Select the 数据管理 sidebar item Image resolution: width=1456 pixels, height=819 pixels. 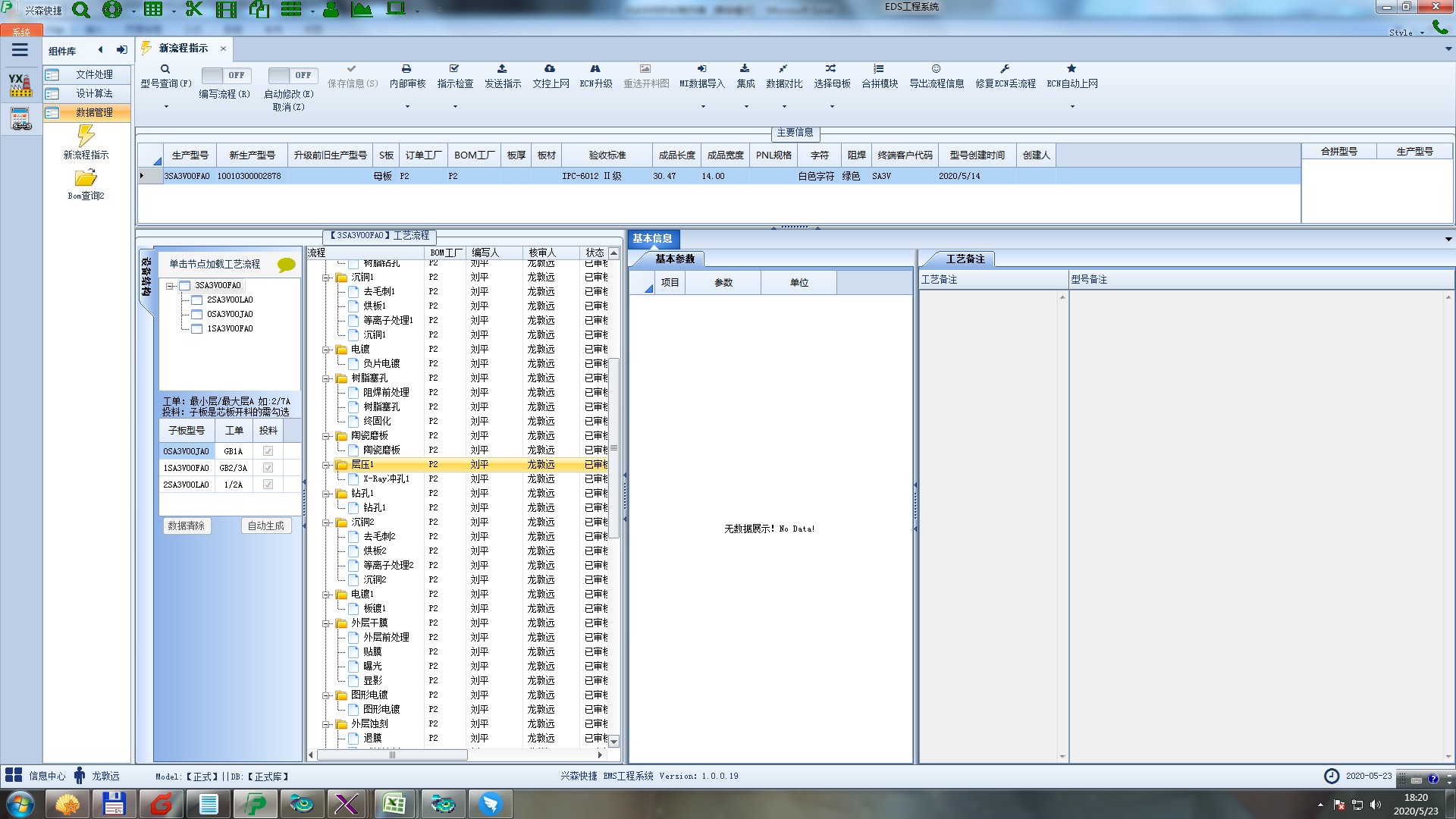pyautogui.click(x=93, y=112)
